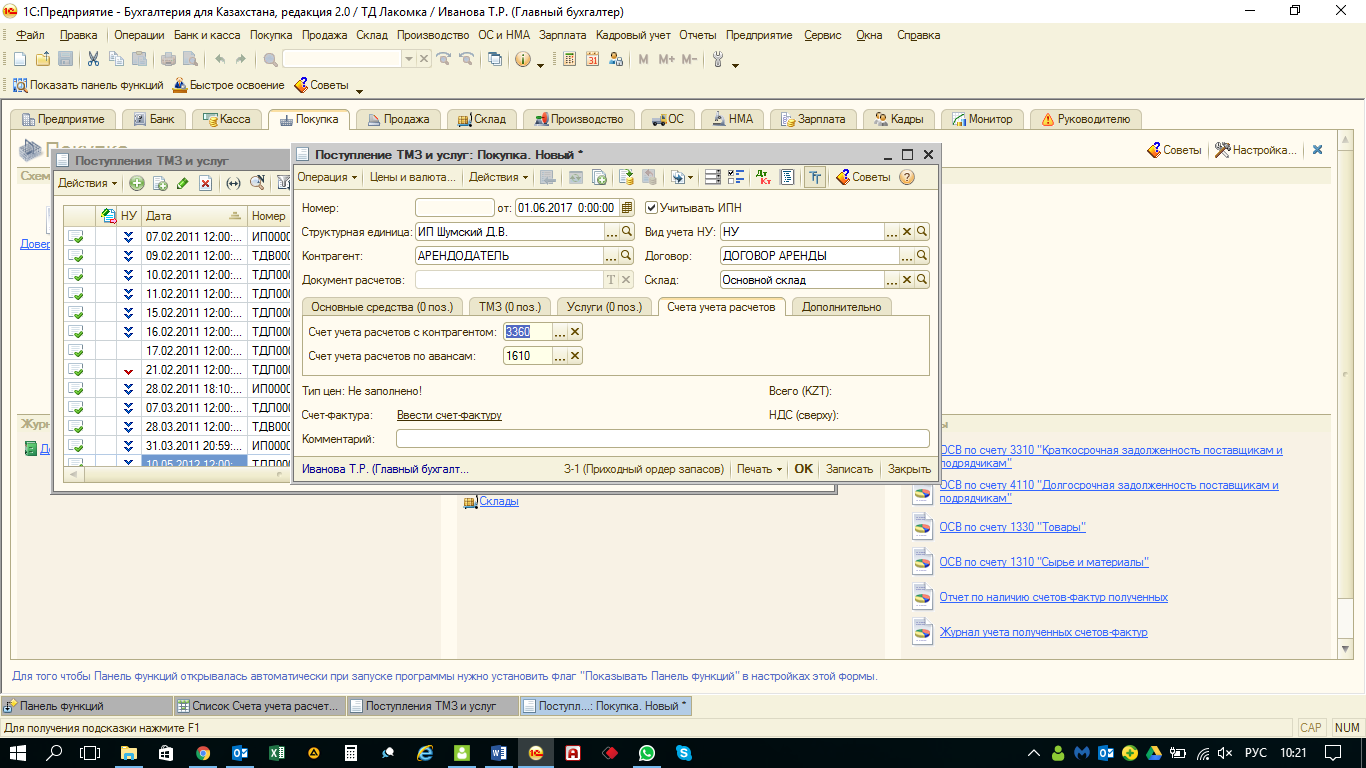Open the calendar icon in main toolbar
This screenshot has width=1366, height=768.
pyautogui.click(x=592, y=59)
